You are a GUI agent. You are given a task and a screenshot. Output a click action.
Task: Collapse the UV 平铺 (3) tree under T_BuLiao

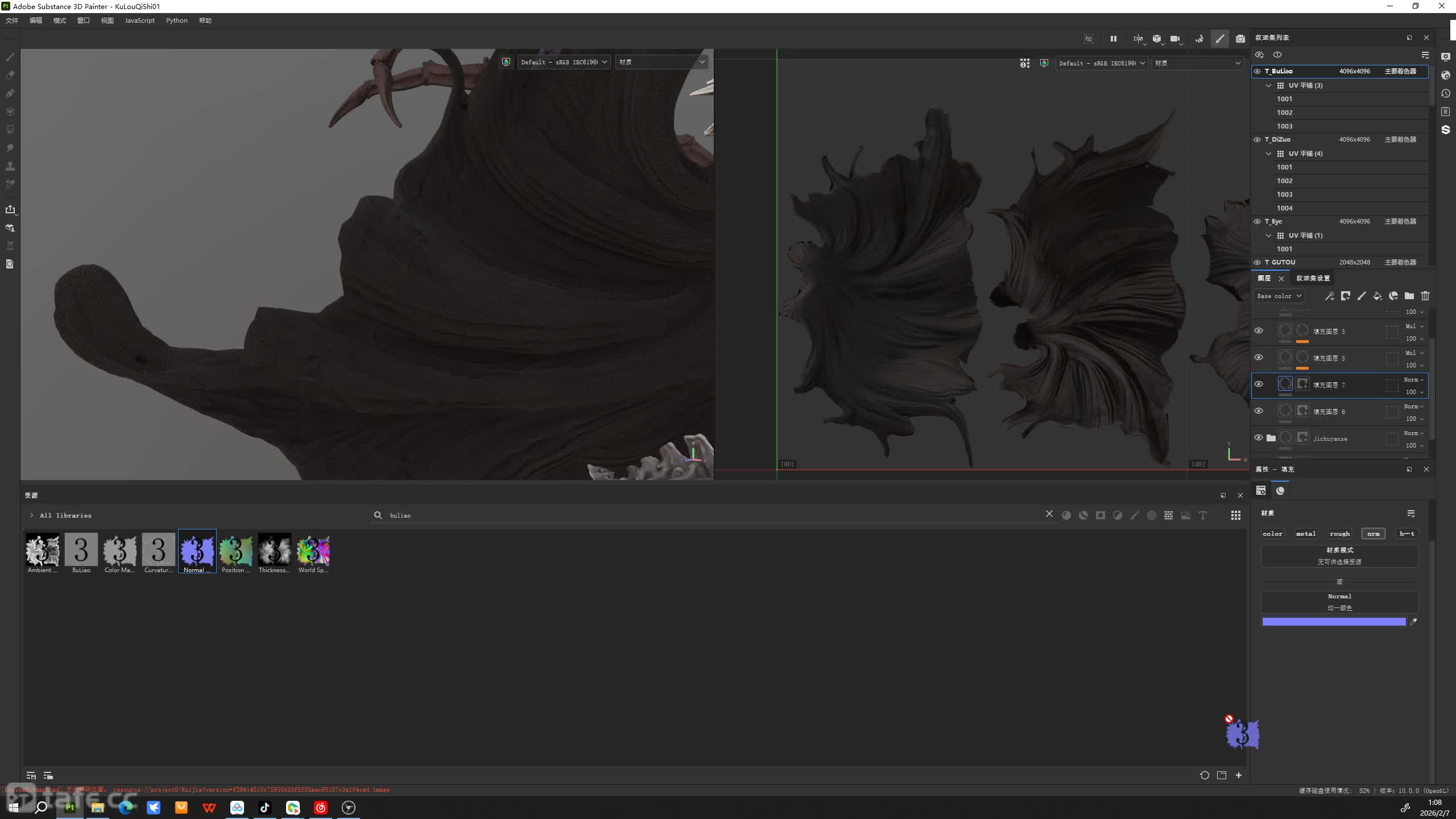[x=1268, y=85]
